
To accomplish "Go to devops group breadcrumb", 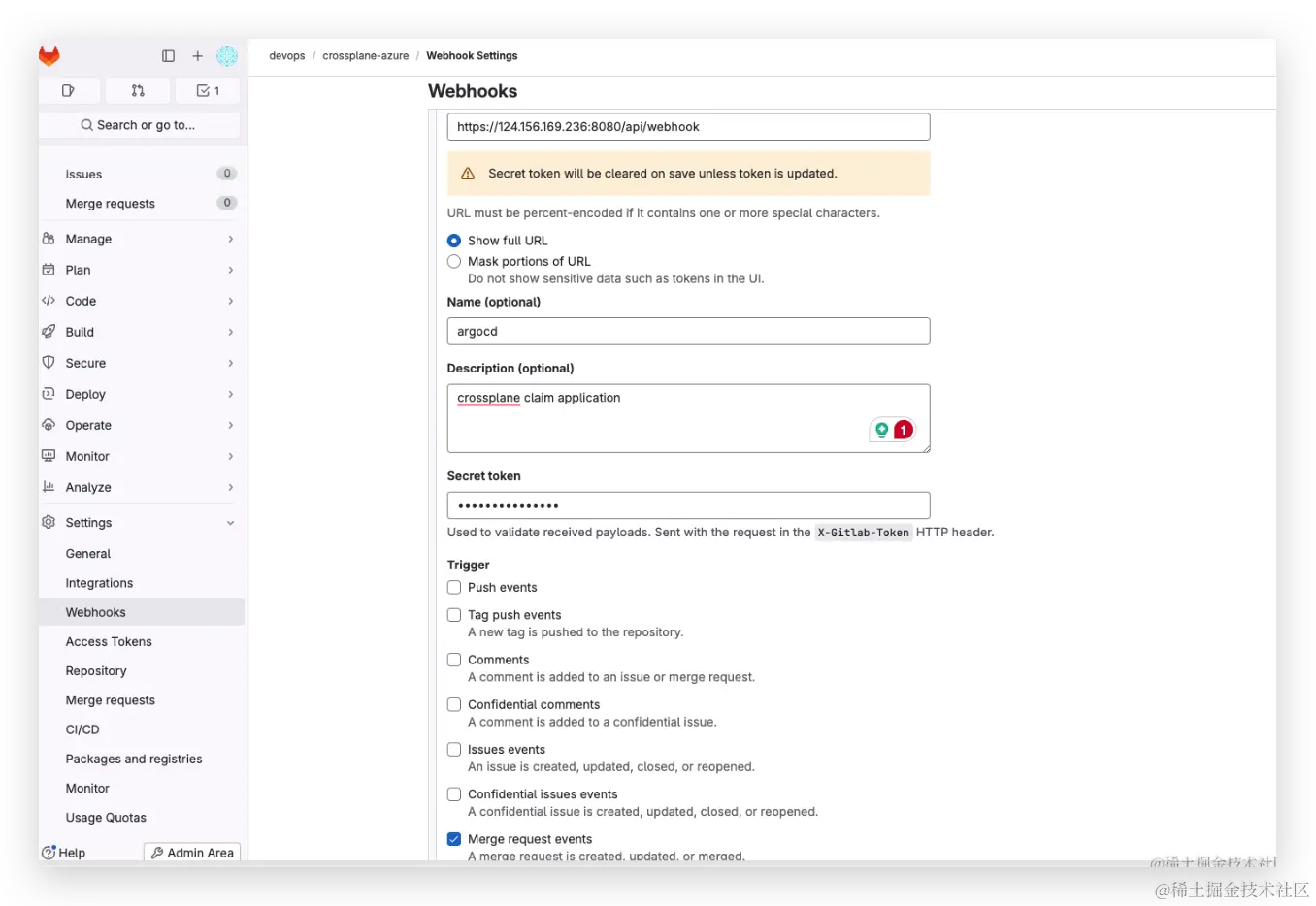I will (x=287, y=56).
